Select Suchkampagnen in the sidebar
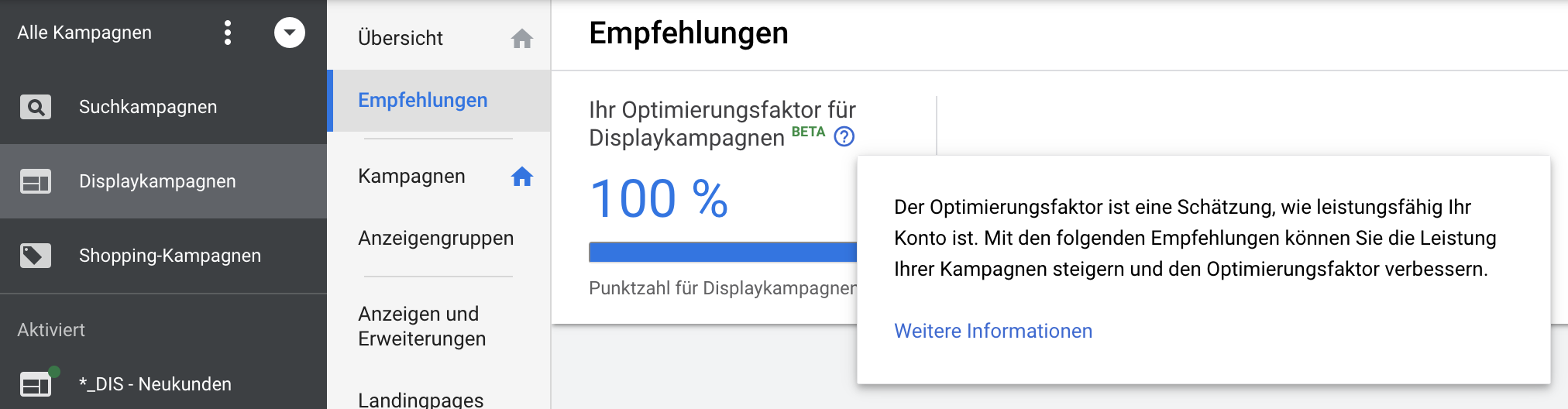 pyautogui.click(x=148, y=107)
